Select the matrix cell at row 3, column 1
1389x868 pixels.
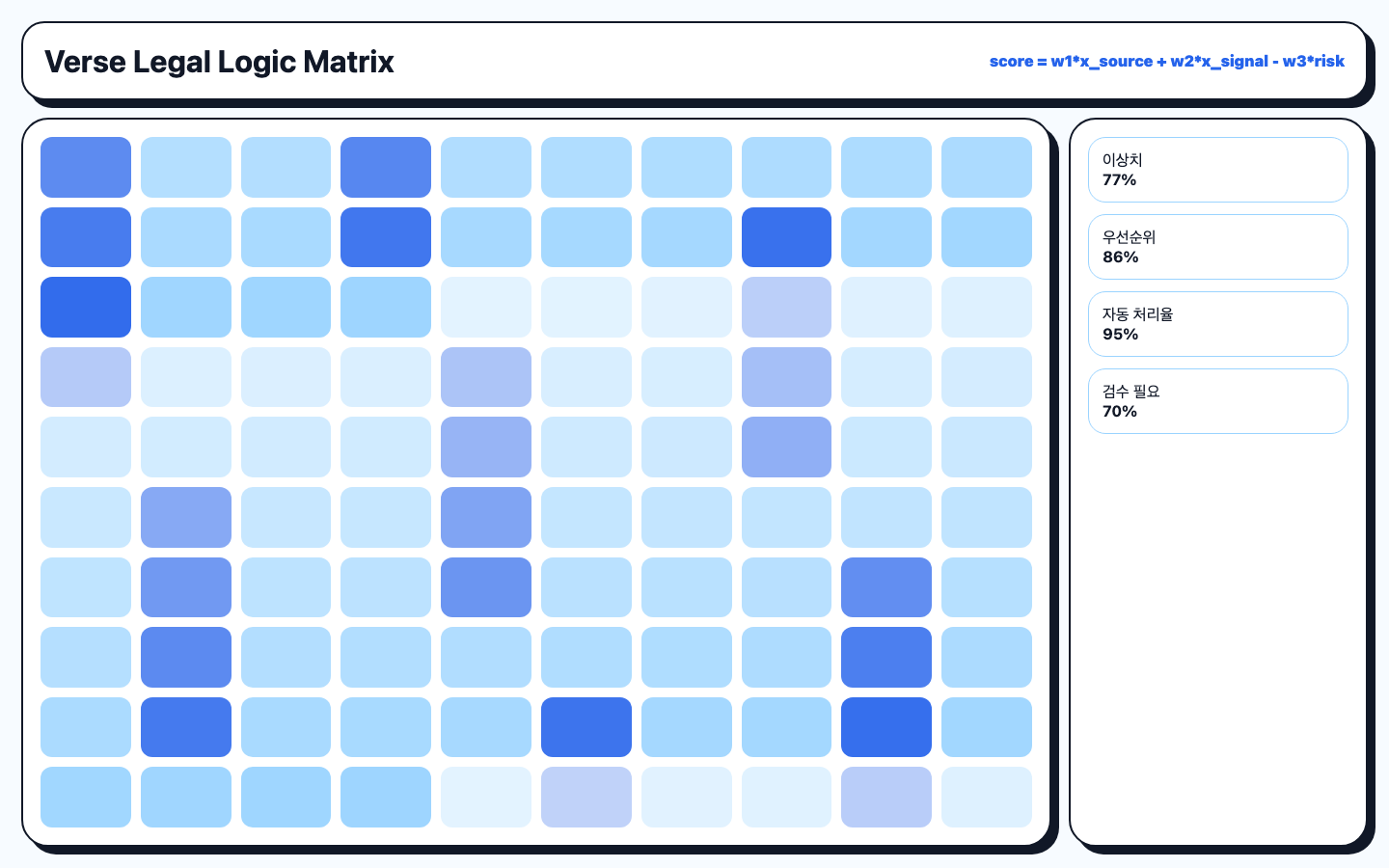(x=86, y=307)
